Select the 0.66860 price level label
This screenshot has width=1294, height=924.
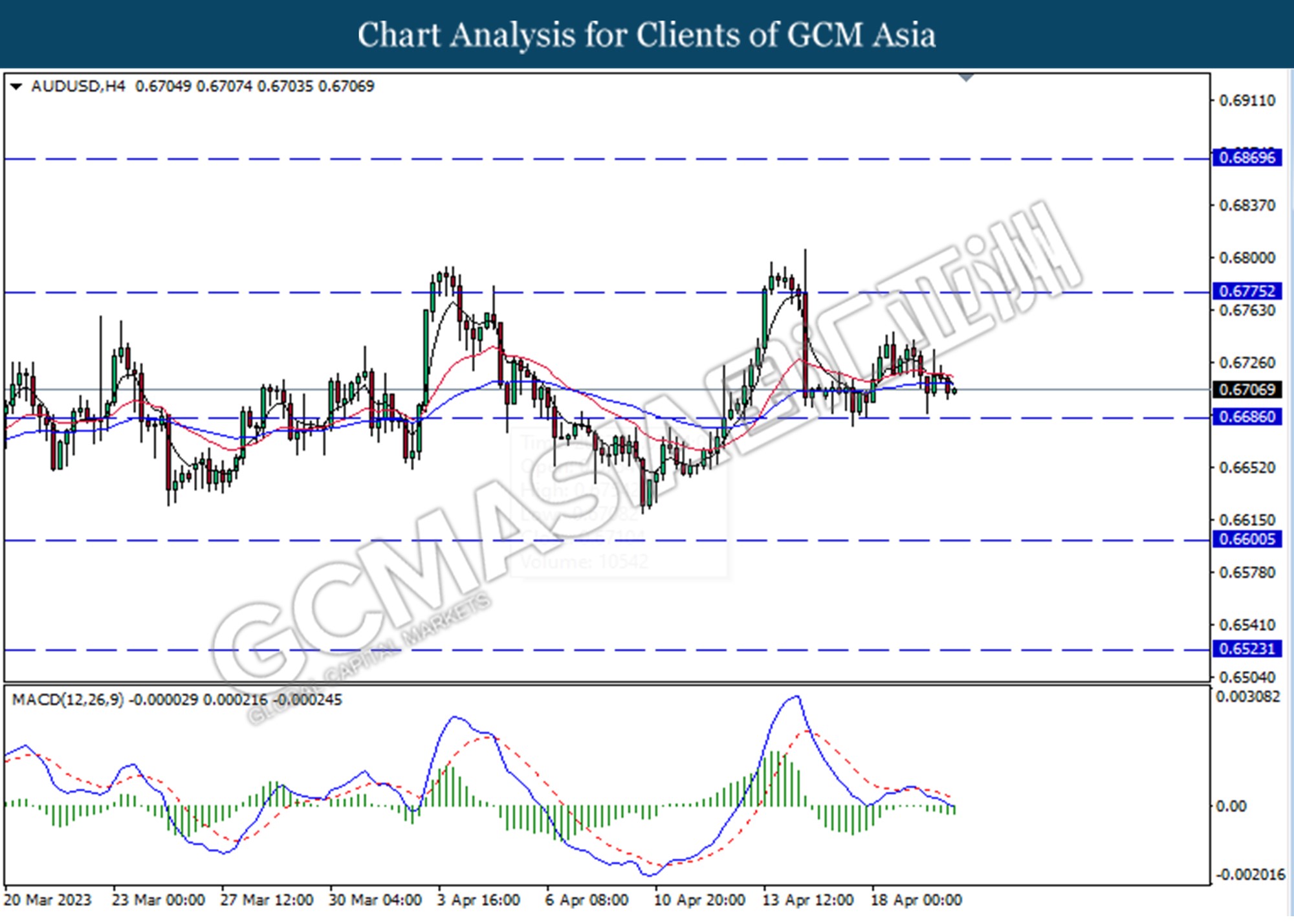[x=1247, y=417]
